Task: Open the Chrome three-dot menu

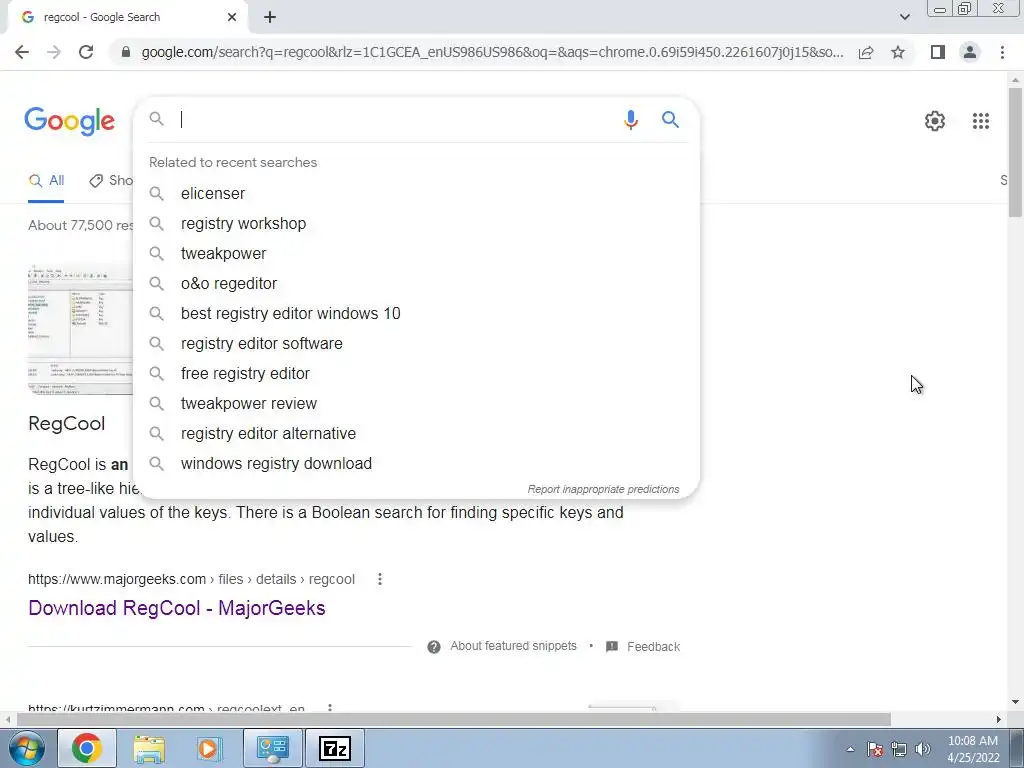Action: tap(1002, 52)
